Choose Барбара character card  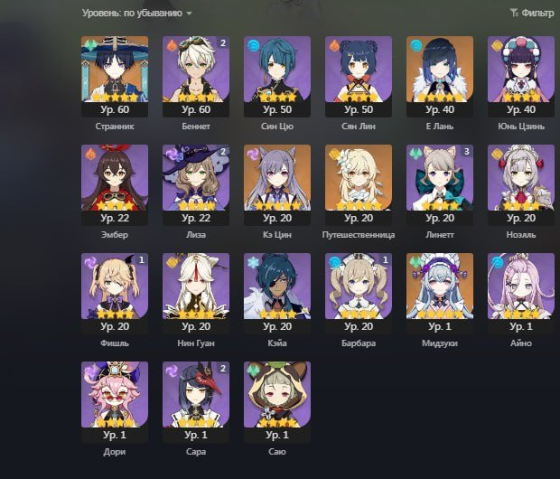(359, 293)
